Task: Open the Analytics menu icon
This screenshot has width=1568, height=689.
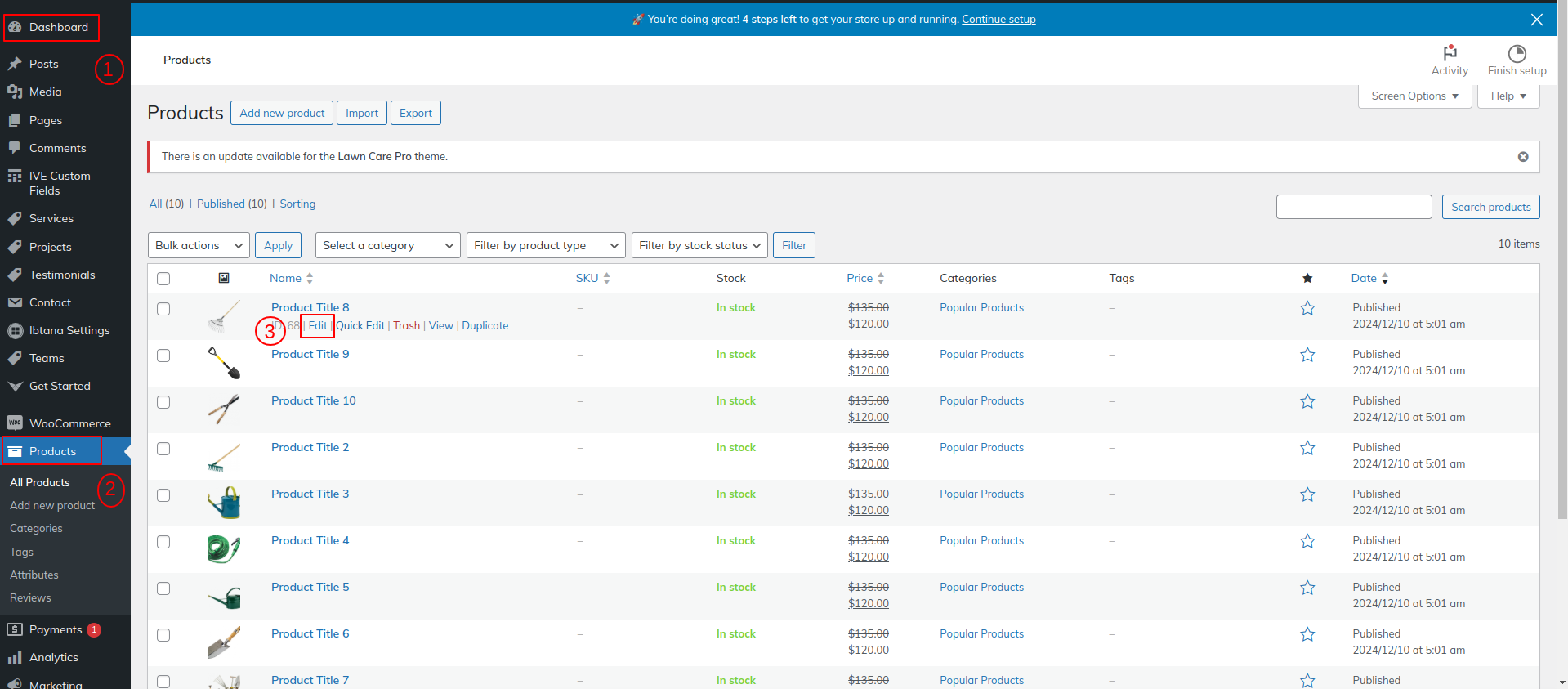Action: (x=15, y=657)
